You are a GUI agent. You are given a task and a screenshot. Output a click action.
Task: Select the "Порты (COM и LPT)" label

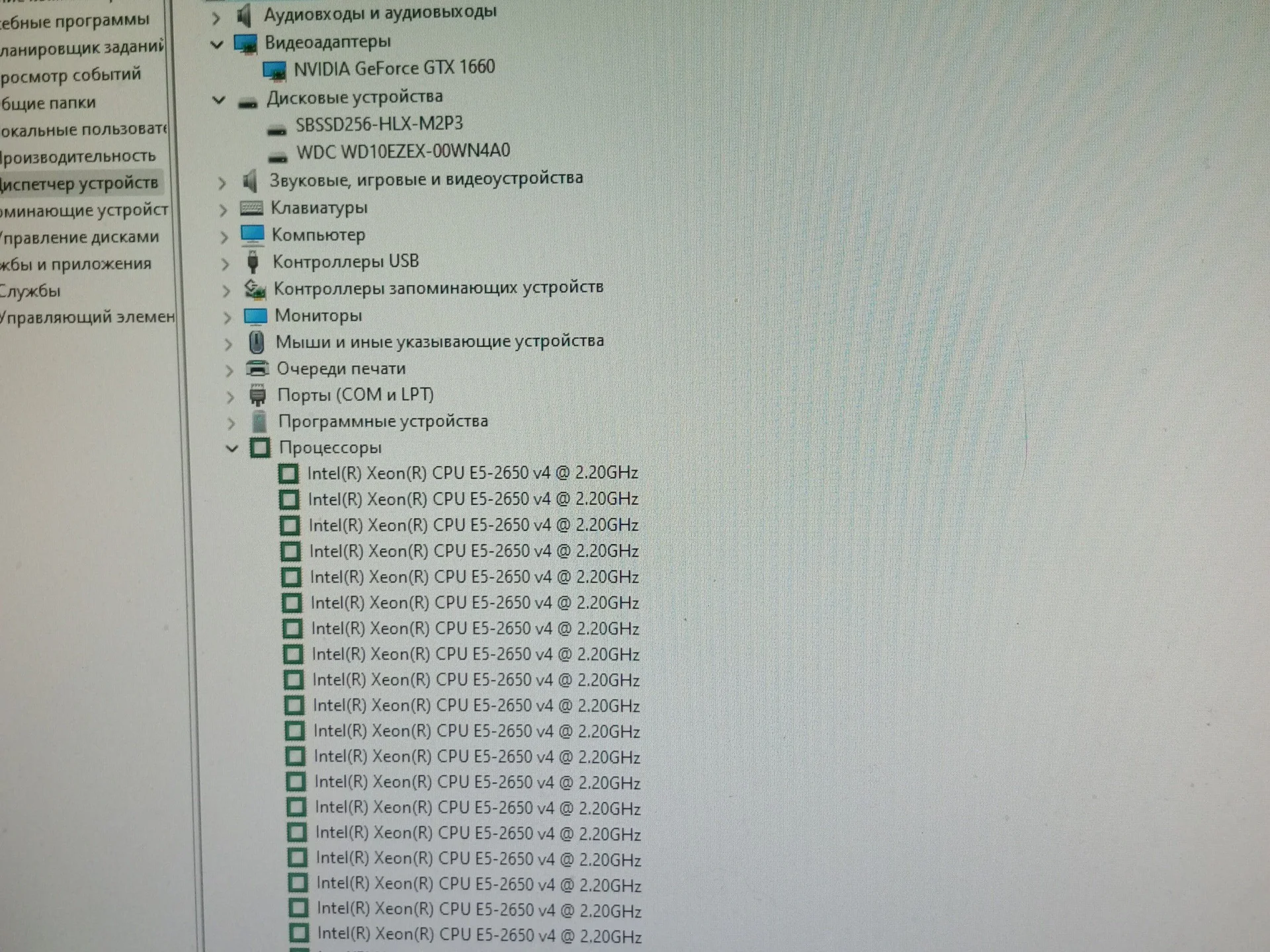(356, 395)
